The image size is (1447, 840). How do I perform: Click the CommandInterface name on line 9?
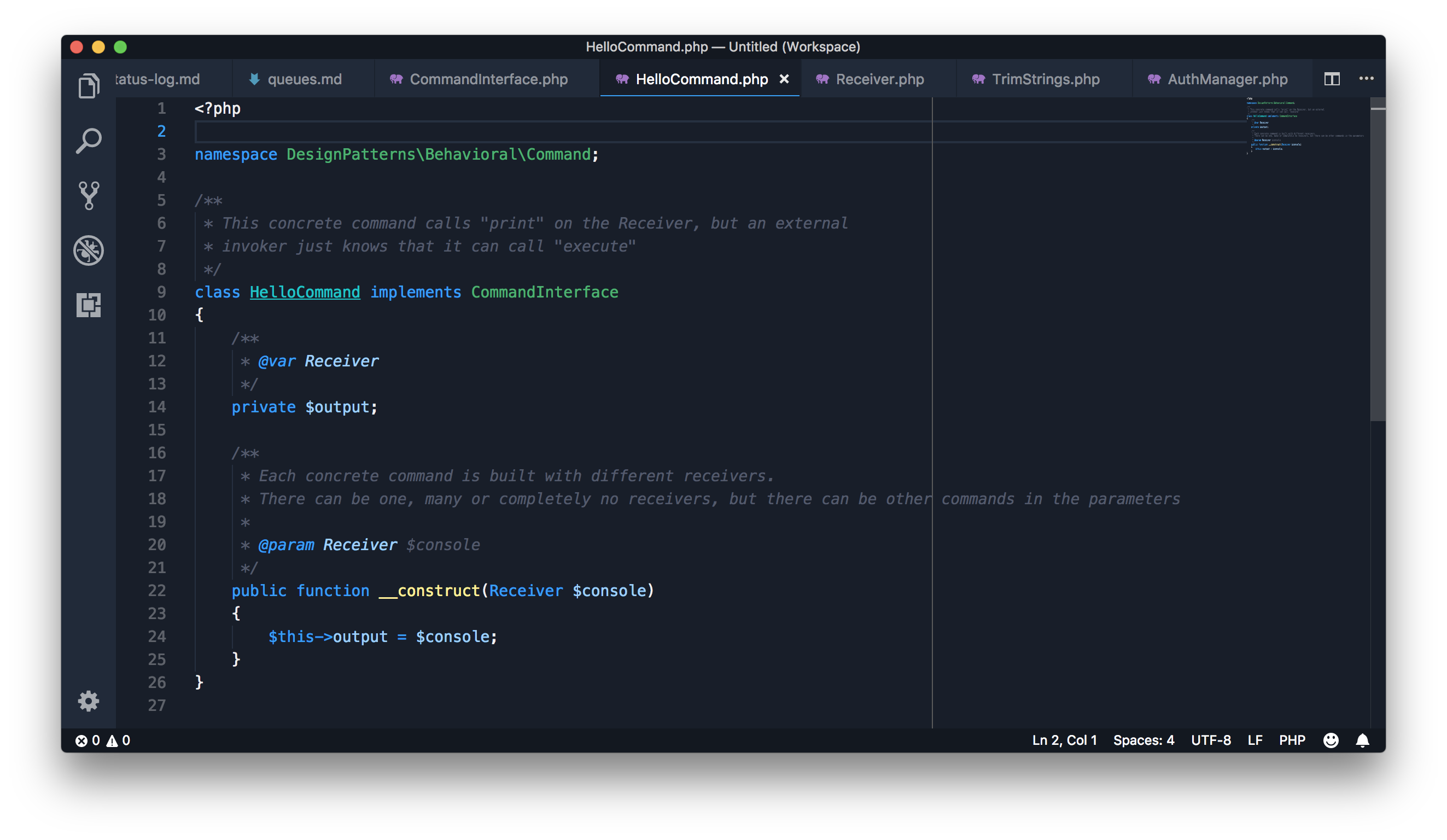(x=544, y=292)
